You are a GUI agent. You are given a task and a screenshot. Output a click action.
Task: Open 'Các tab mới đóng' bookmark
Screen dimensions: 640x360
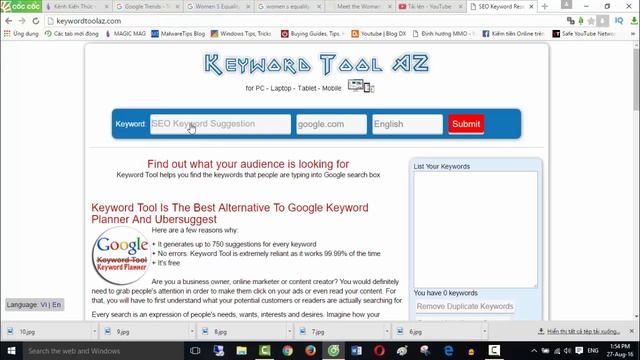(x=71, y=34)
